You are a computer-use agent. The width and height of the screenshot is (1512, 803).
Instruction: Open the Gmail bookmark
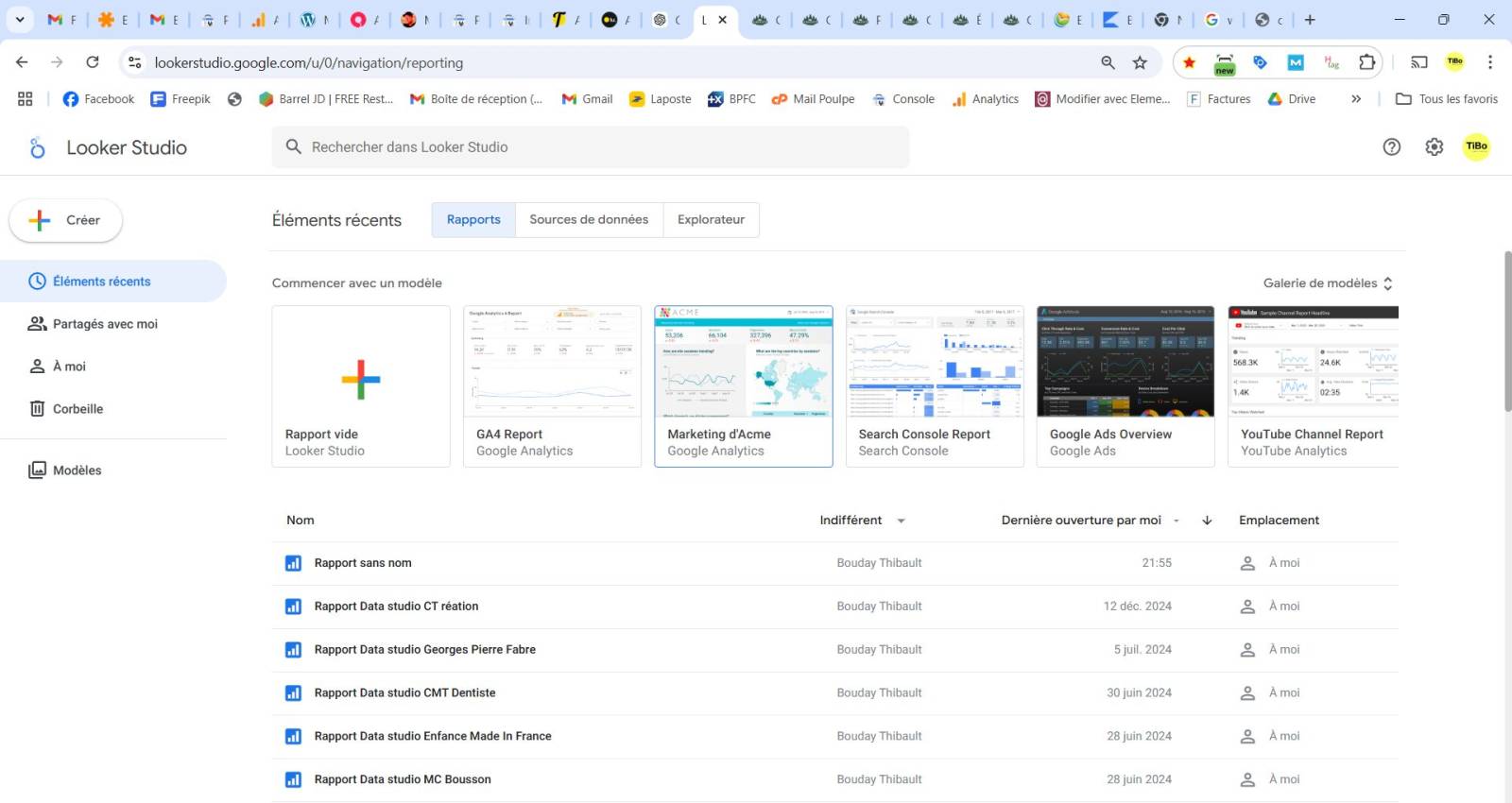point(587,99)
